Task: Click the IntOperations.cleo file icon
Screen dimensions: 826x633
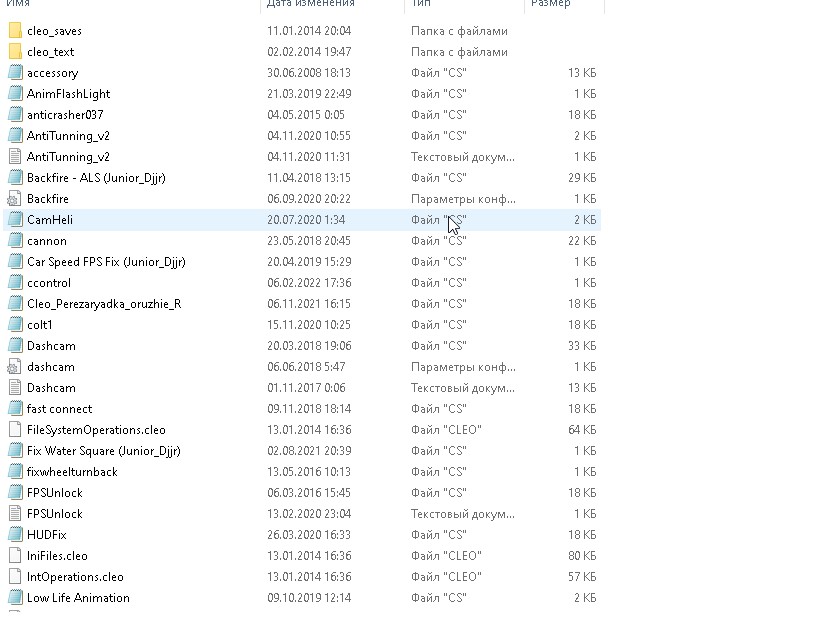Action: (14, 577)
